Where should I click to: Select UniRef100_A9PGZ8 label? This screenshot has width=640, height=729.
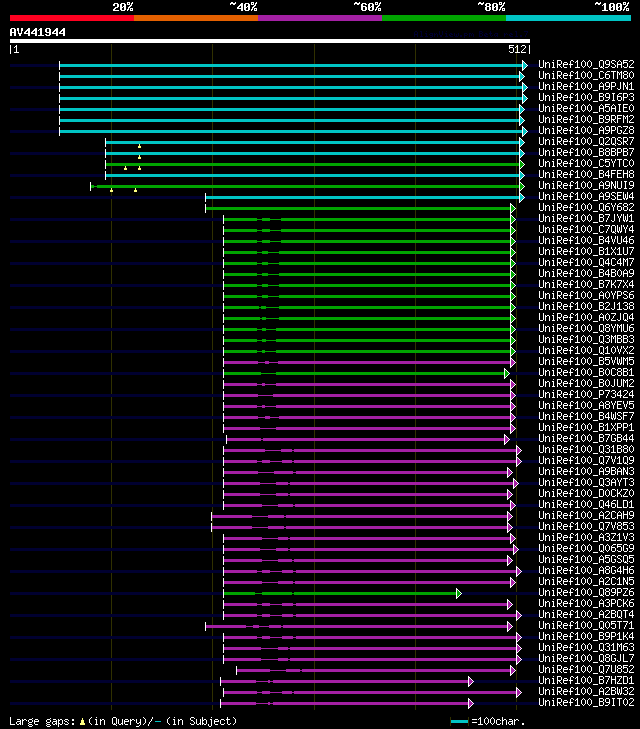pos(586,130)
